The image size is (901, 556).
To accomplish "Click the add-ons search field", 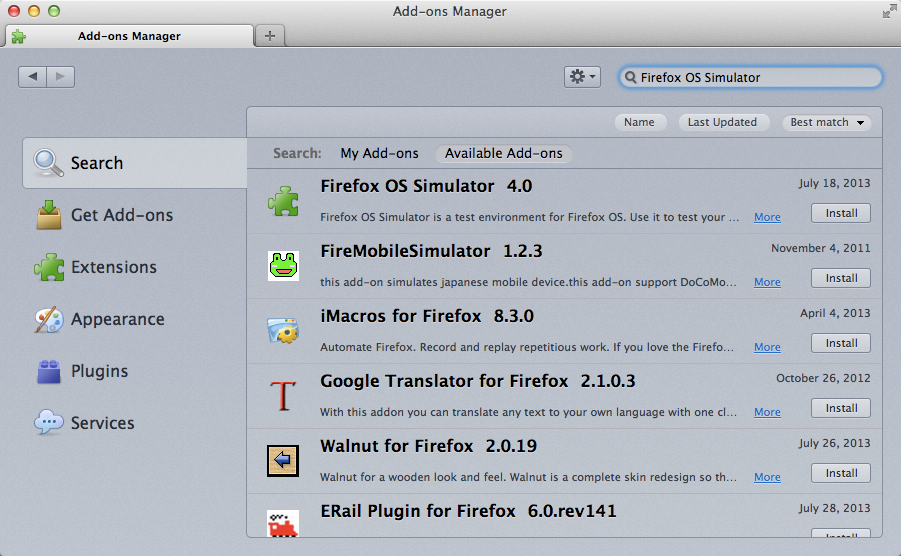I will tap(755, 77).
